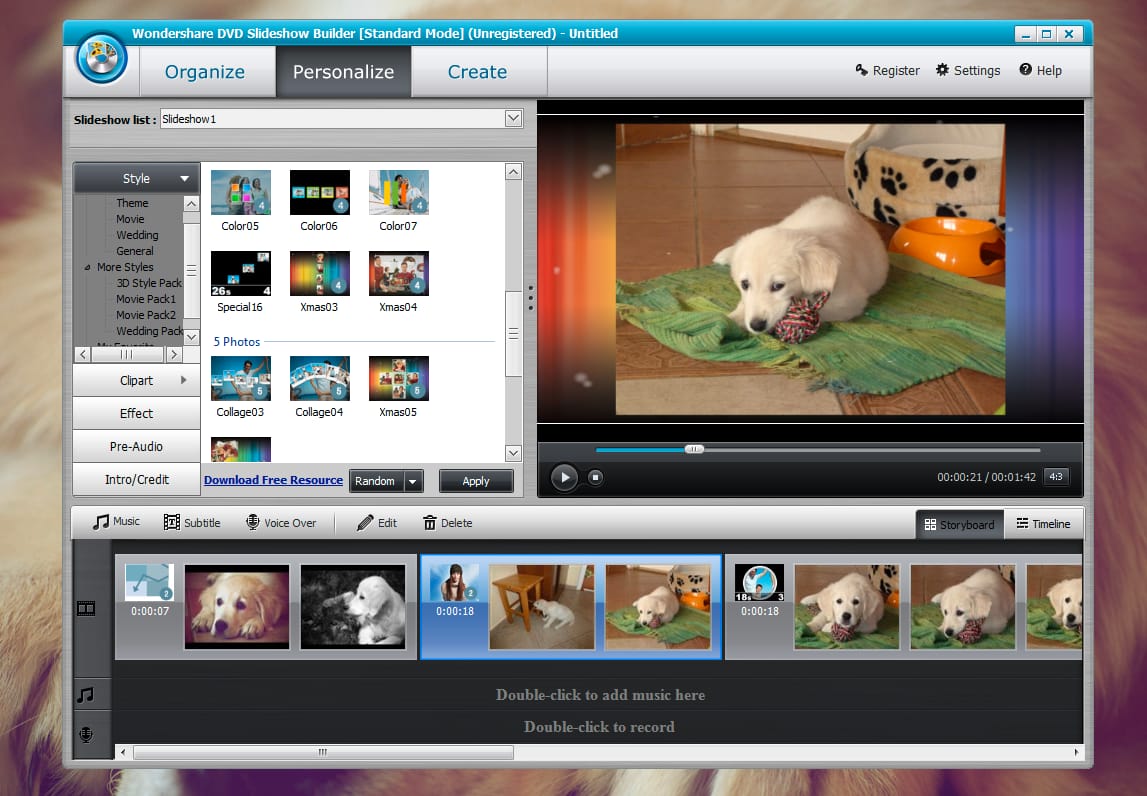
Task: Open Help
Action: coord(1040,70)
